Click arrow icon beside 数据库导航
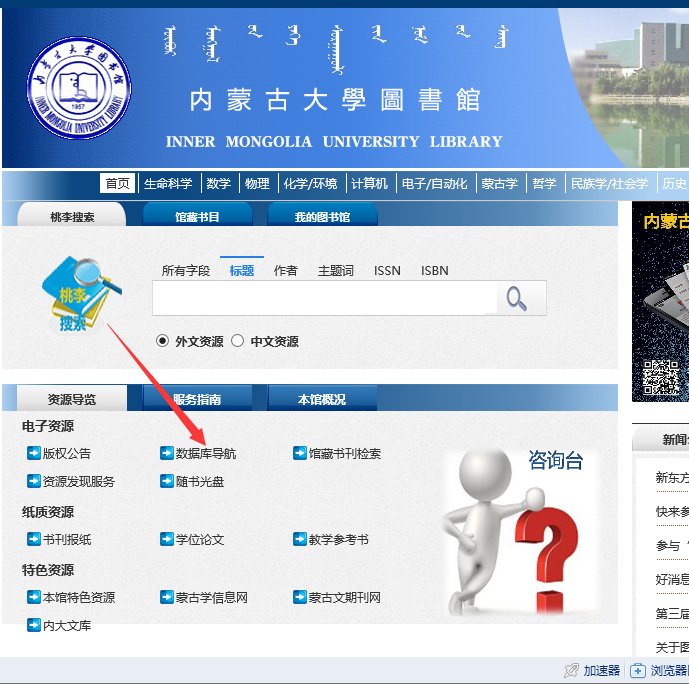689x684 pixels. [x=167, y=453]
